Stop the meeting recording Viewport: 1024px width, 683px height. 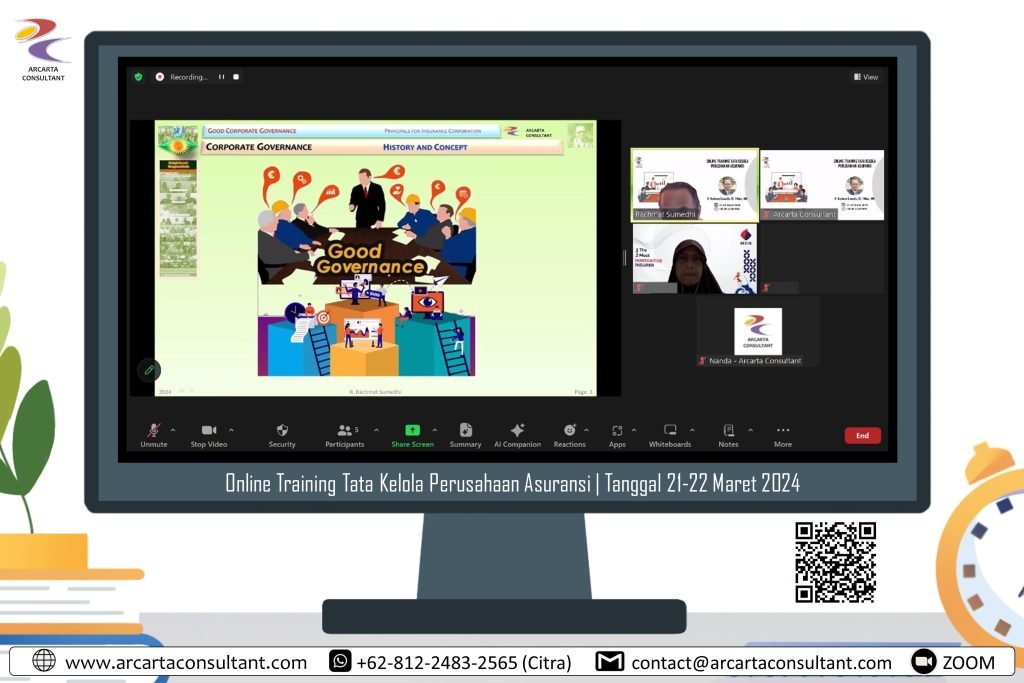tap(236, 77)
